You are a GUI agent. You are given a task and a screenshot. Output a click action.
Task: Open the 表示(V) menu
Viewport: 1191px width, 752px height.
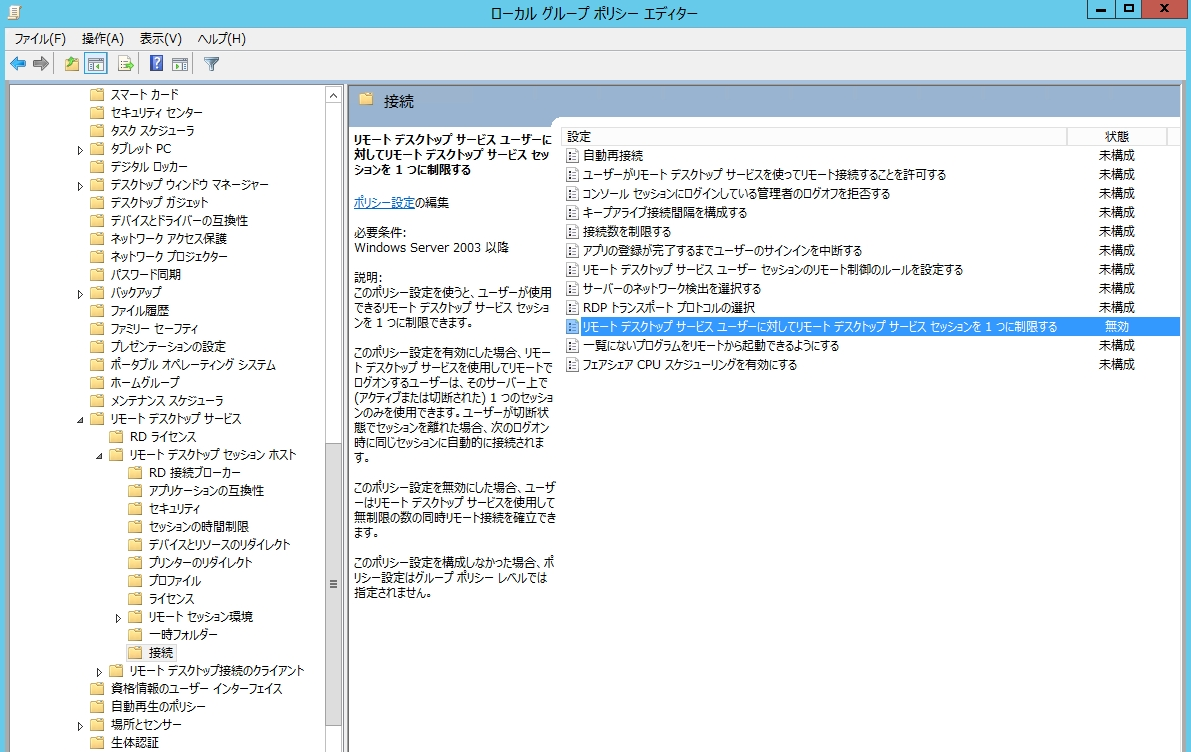pos(160,39)
